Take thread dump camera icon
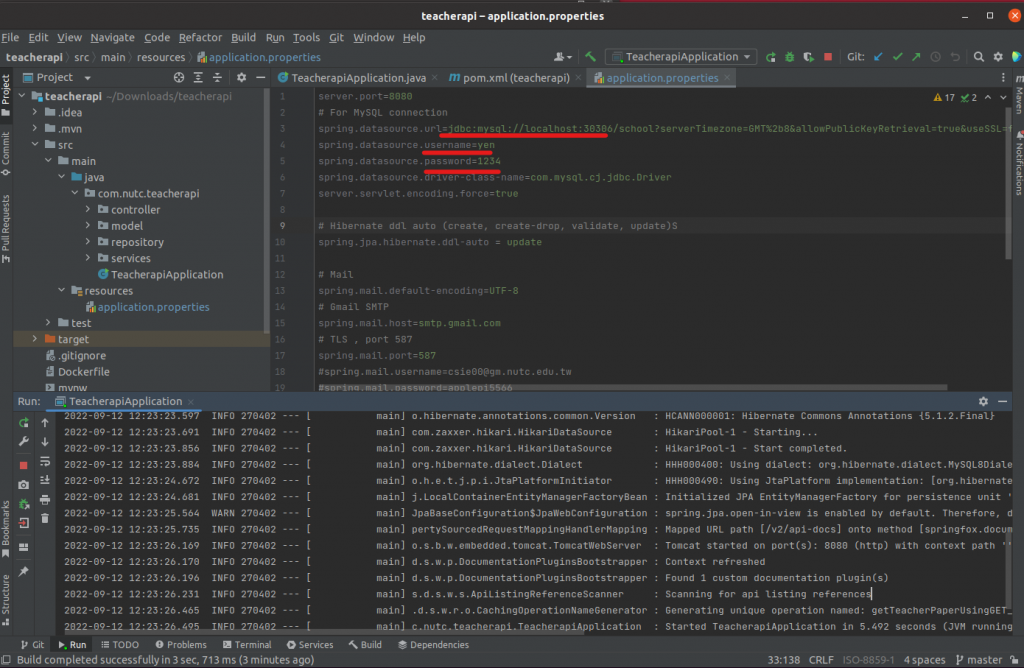 pos(24,485)
